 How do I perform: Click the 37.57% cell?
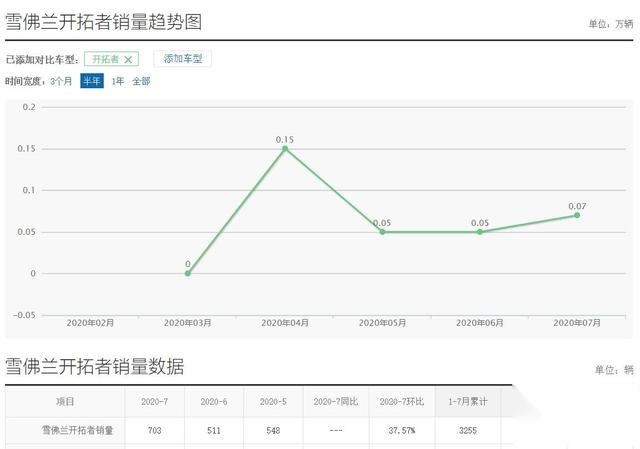402,431
